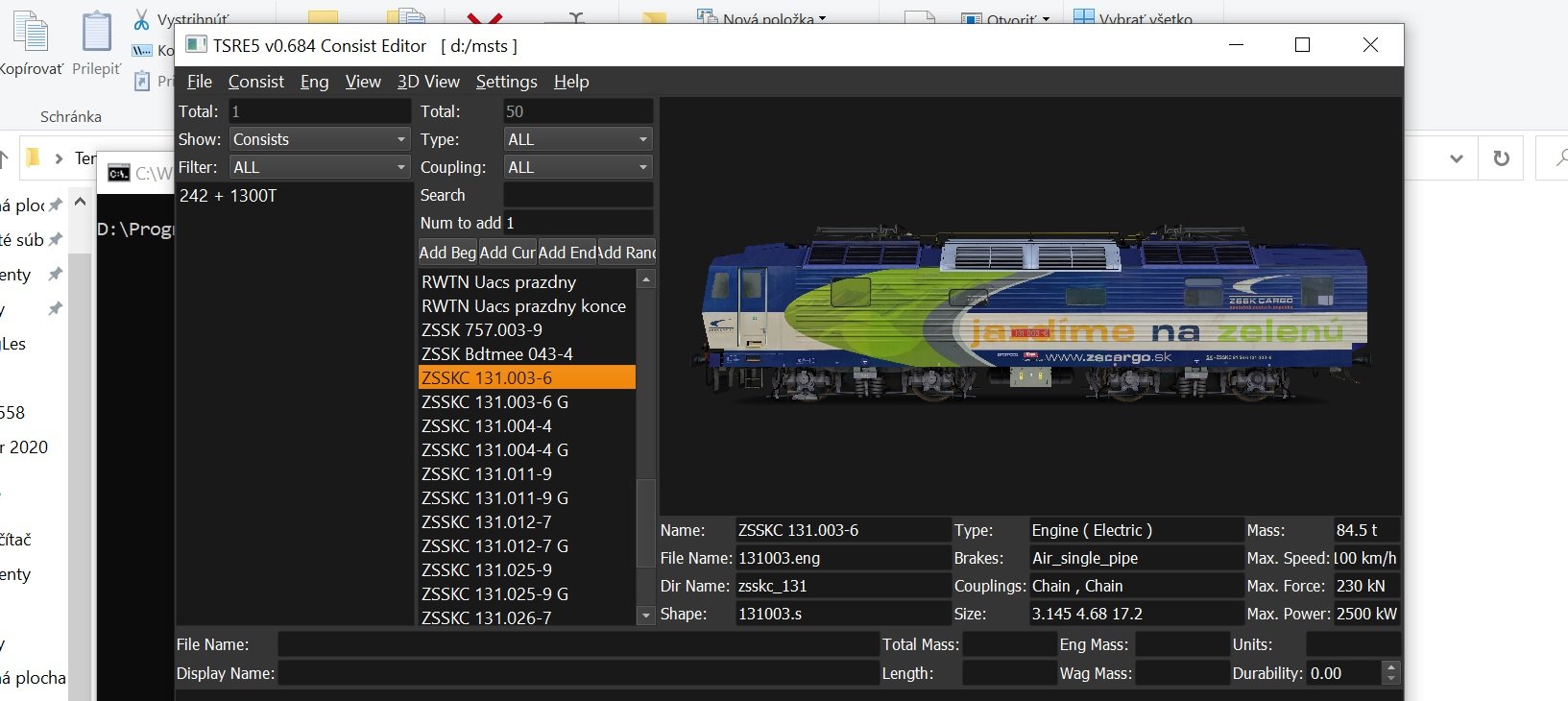Collapse the Explorer navigation pane chevron
This screenshot has height=701, width=1568.
[x=81, y=203]
